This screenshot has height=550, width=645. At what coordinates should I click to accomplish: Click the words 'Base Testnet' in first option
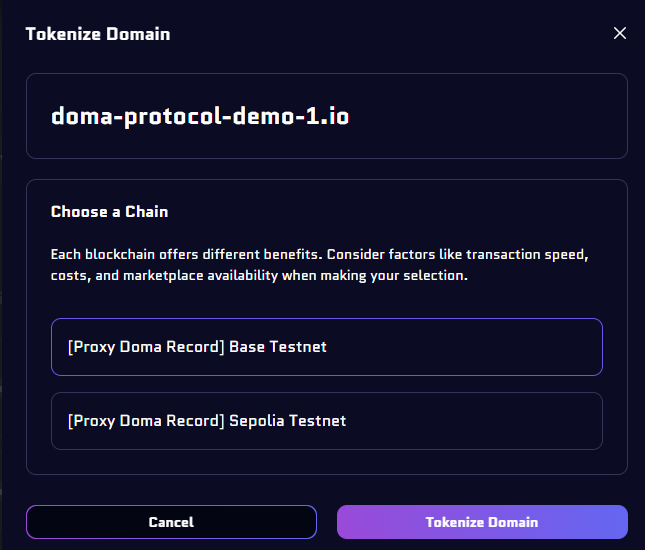click(x=278, y=347)
